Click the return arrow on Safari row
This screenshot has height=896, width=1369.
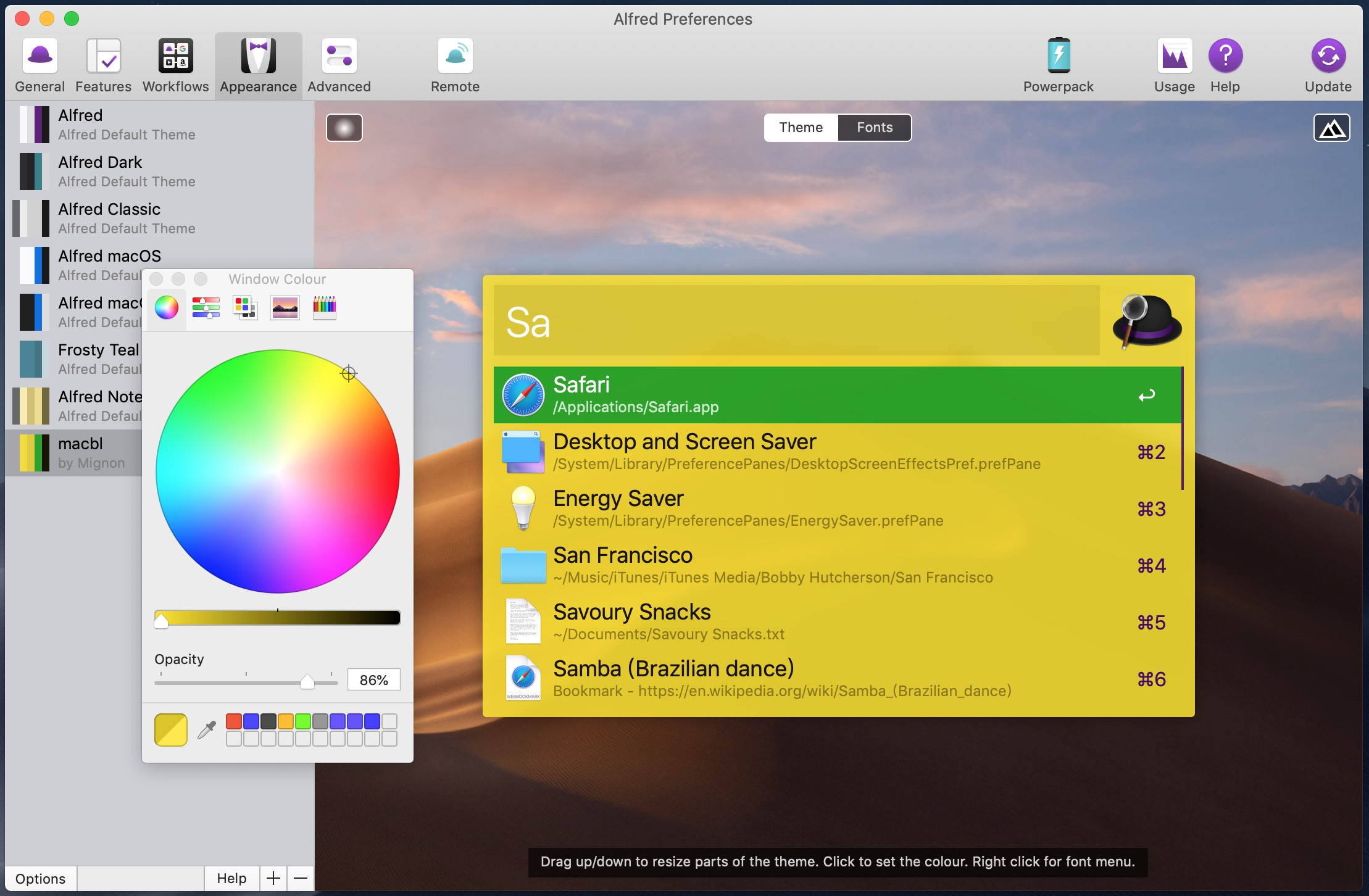tap(1147, 396)
